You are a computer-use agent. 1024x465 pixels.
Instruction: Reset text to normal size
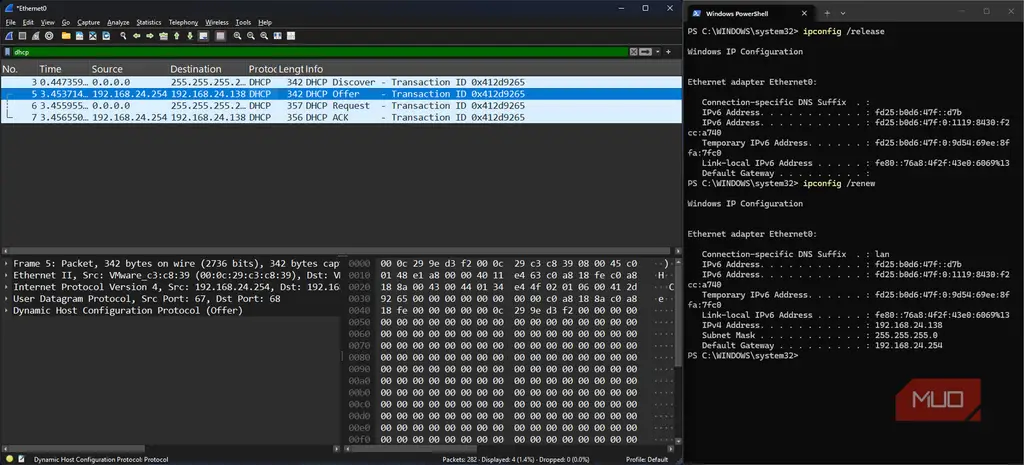click(x=264, y=36)
